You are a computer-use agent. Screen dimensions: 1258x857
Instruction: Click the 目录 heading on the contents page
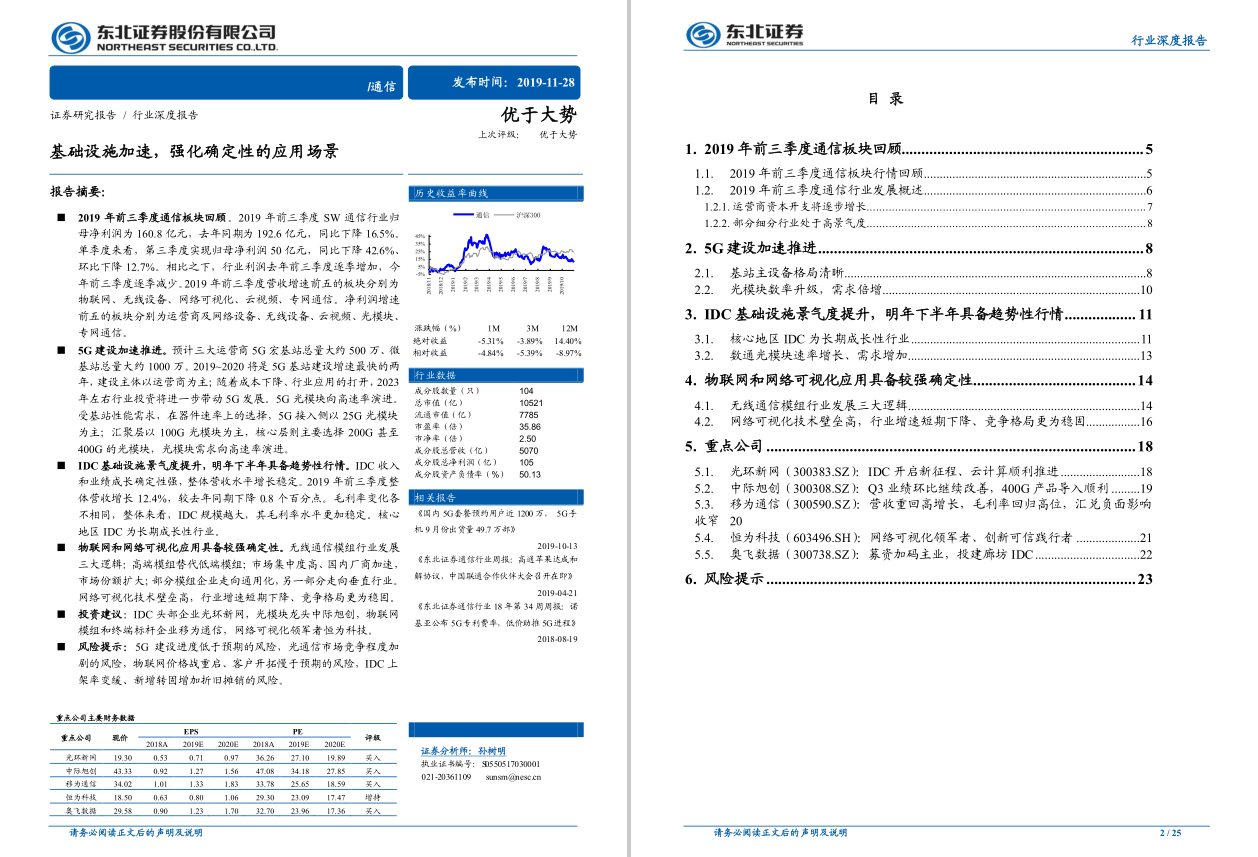[885, 99]
